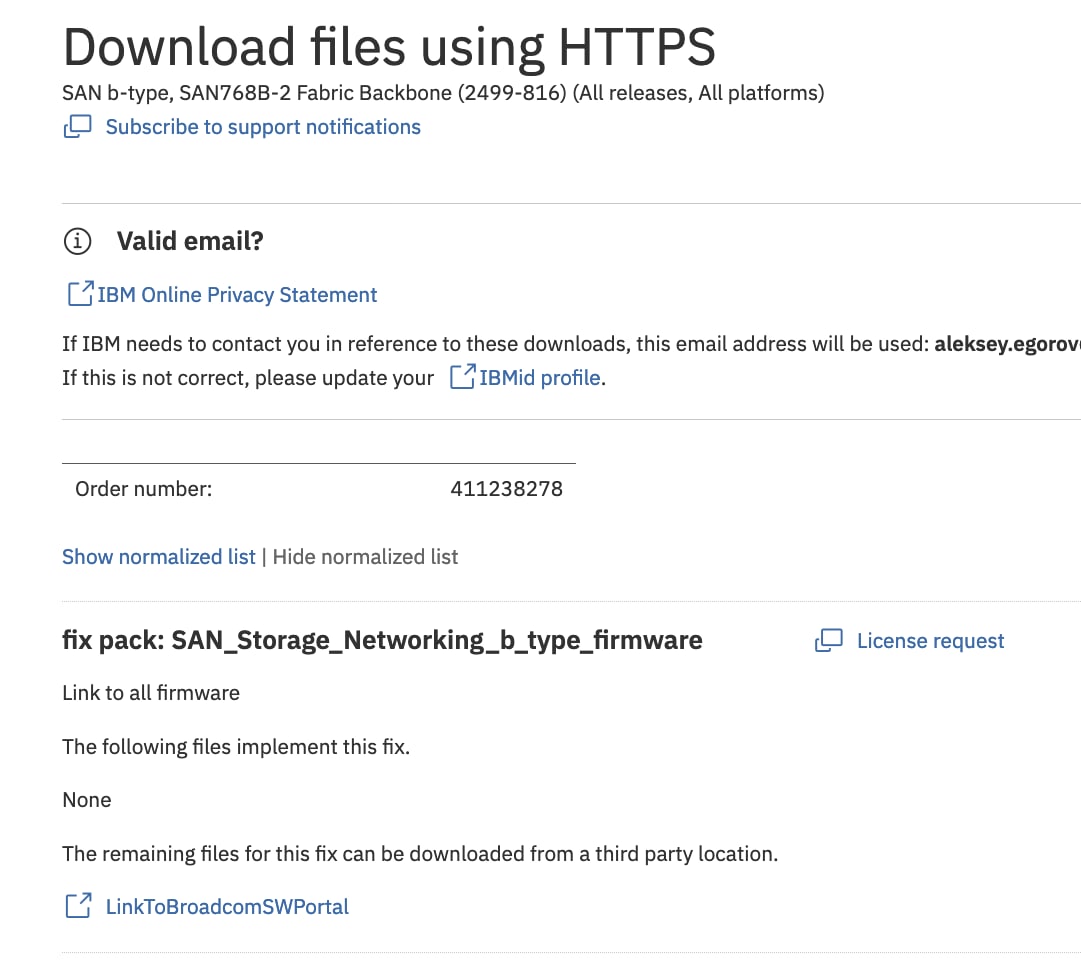Click the Valid email? heading text
This screenshot has height=966, width=1081.
pyautogui.click(x=190, y=241)
